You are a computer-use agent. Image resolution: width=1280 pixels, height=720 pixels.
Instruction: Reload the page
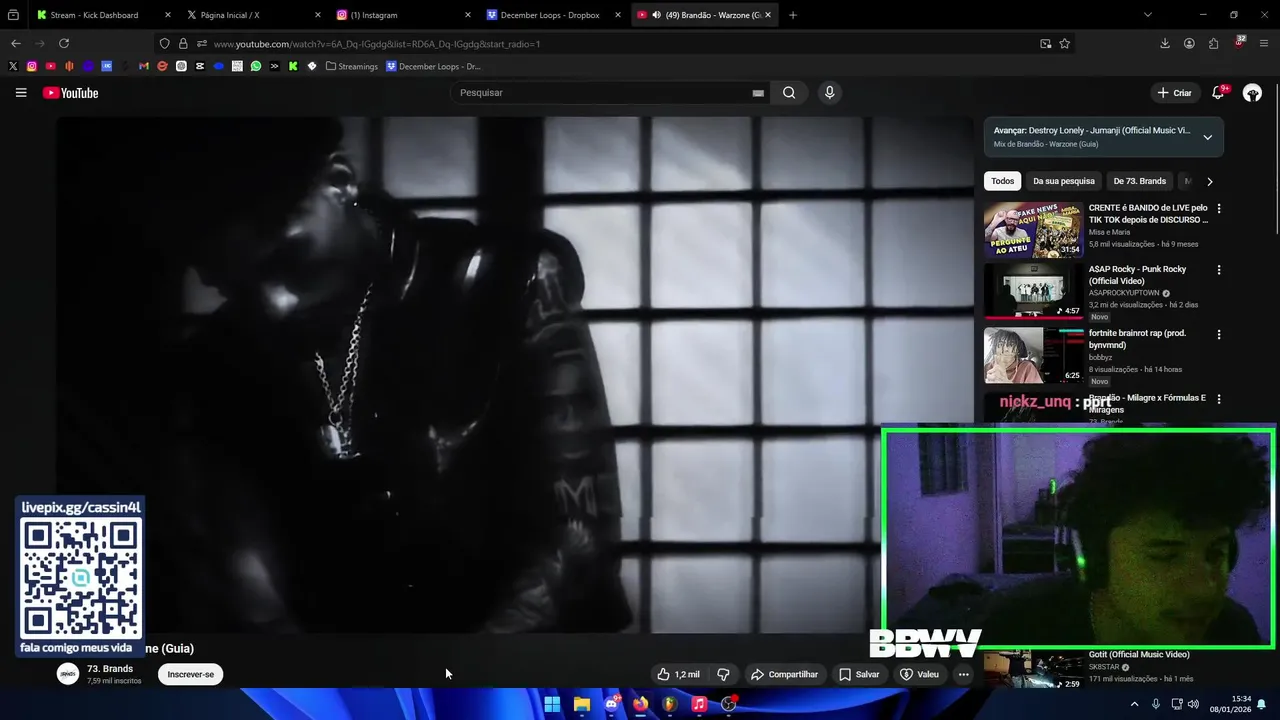(x=64, y=43)
